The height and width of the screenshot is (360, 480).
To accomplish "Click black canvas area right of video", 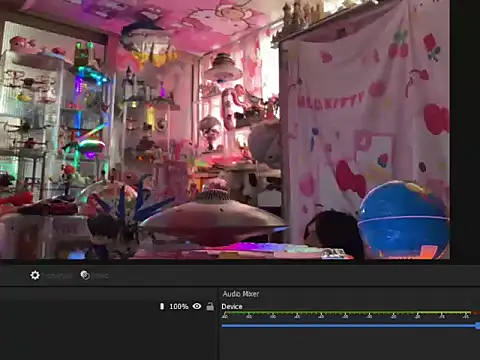I will [x=465, y=129].
